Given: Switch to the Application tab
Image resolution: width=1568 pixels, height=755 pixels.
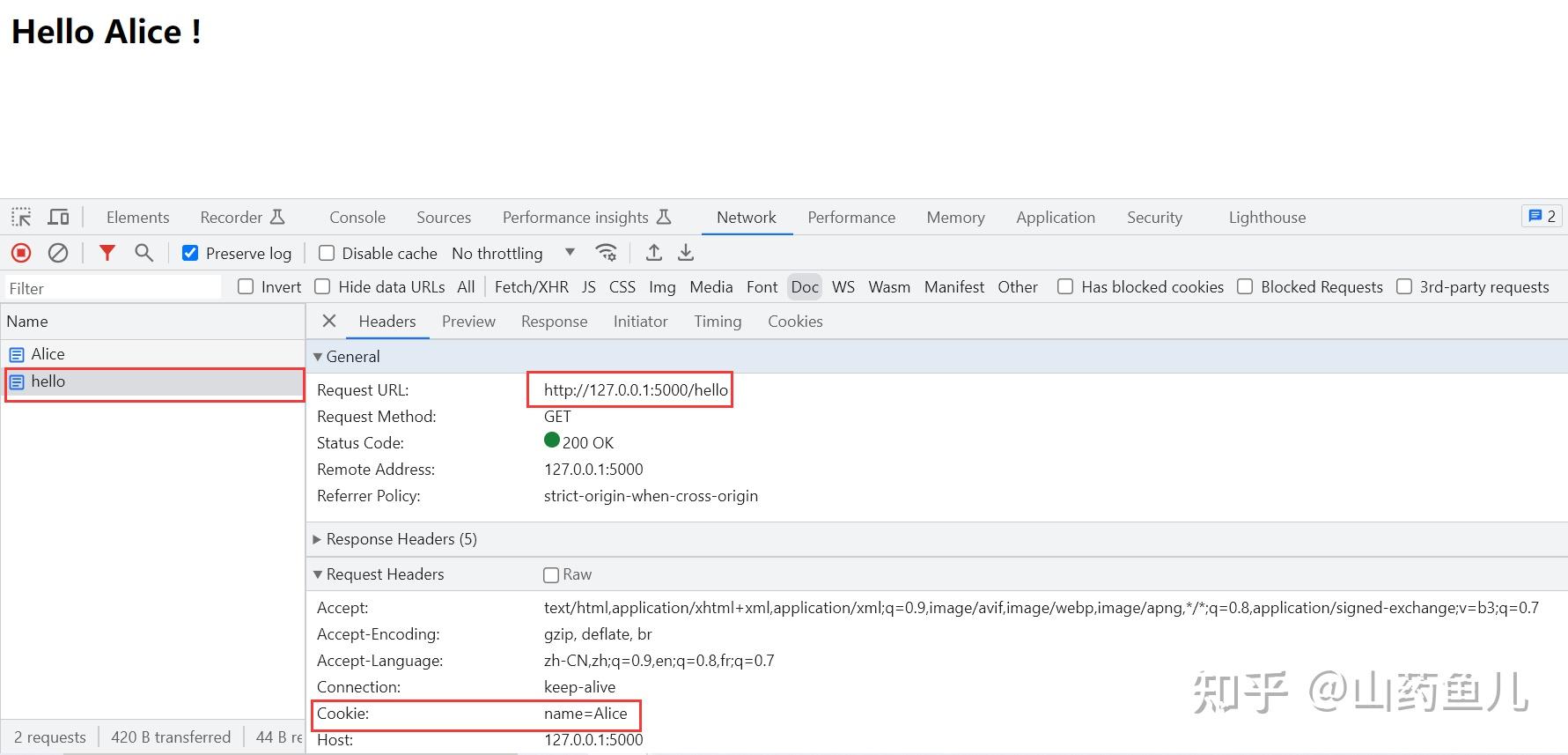Looking at the screenshot, I should pyautogui.click(x=1056, y=218).
